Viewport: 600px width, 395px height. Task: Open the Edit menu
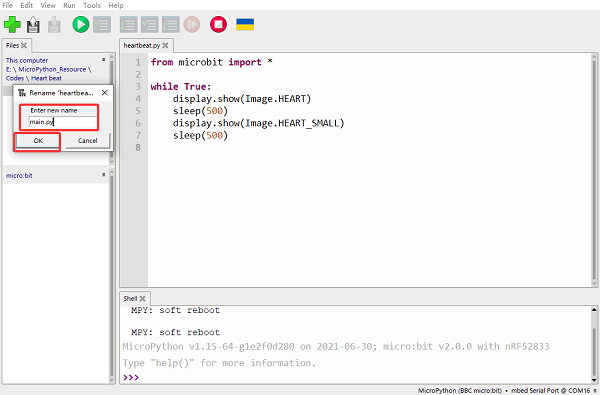point(26,5)
